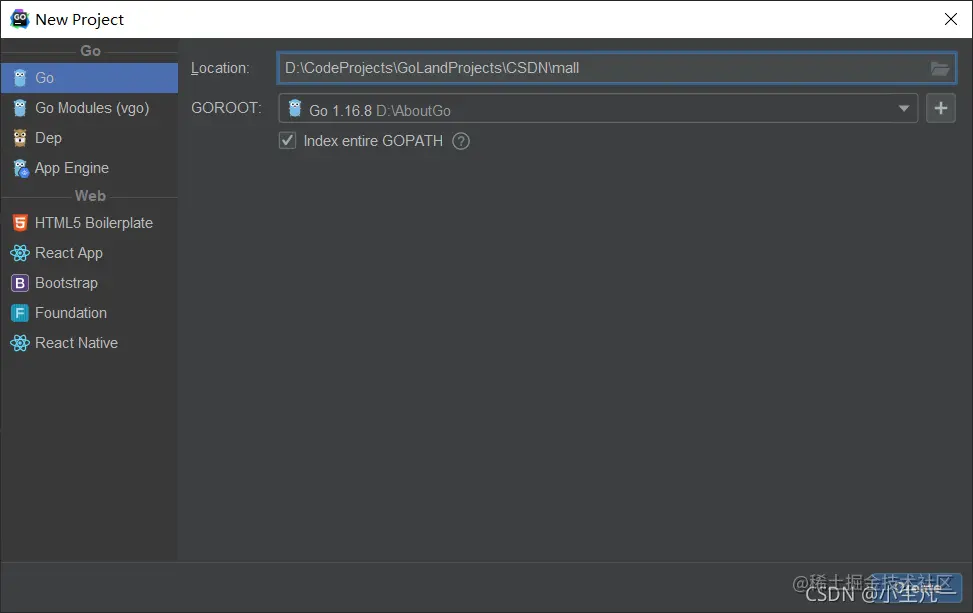Screen dimensions: 973x613
Task: Click the App Engine icon
Action: click(20, 168)
